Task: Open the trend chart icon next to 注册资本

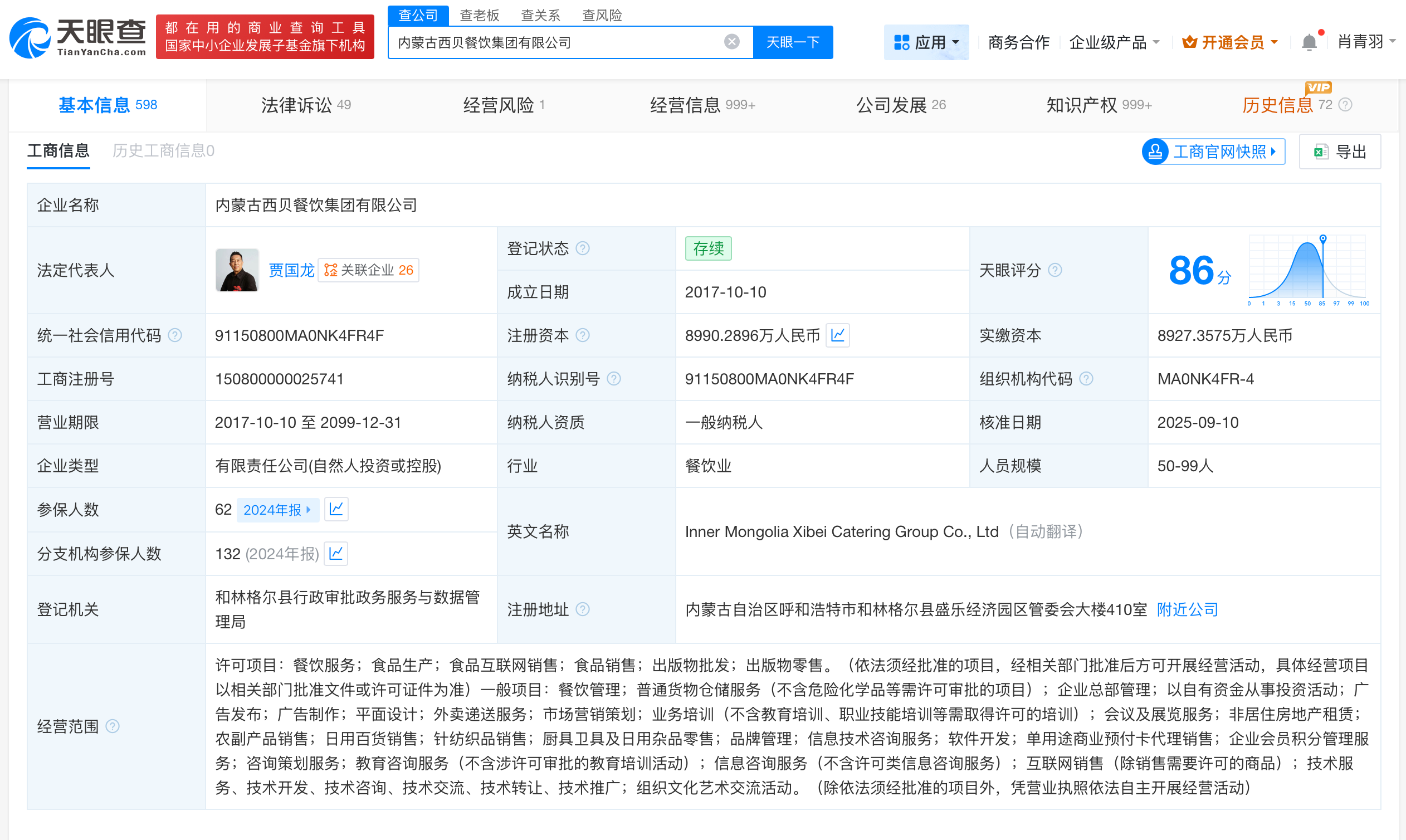Action: pyautogui.click(x=838, y=335)
